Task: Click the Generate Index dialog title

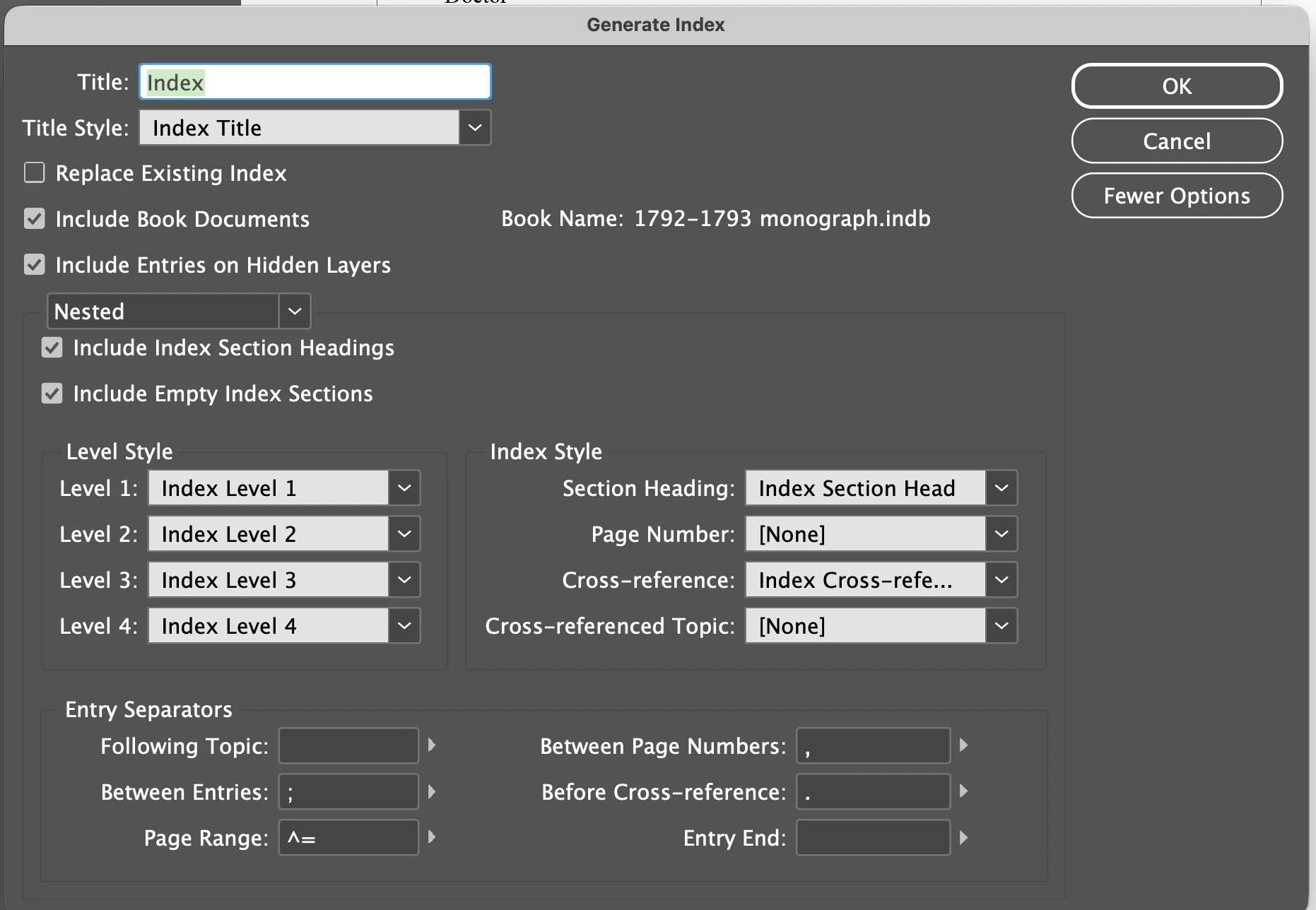Action: tap(655, 25)
